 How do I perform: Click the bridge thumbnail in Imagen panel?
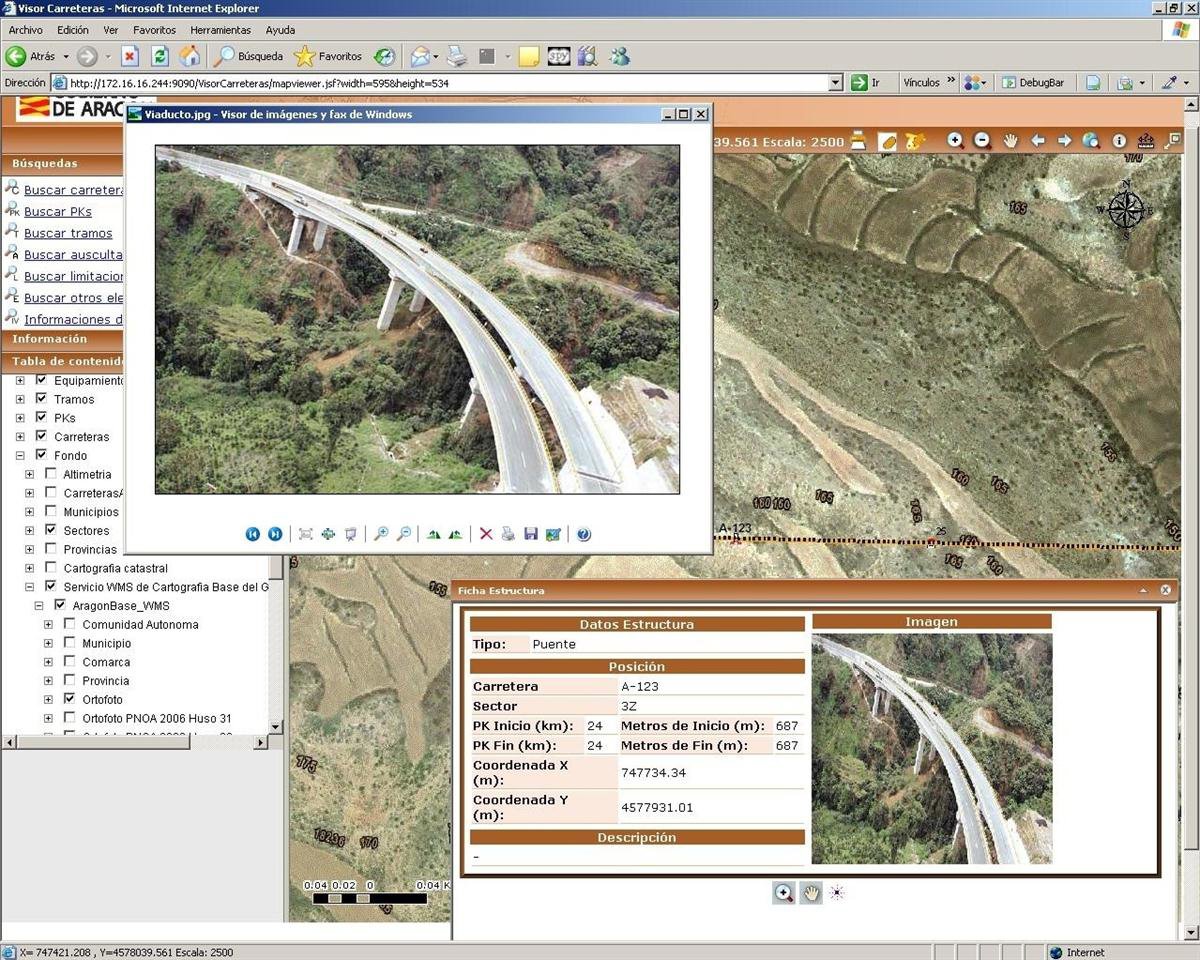pos(931,748)
